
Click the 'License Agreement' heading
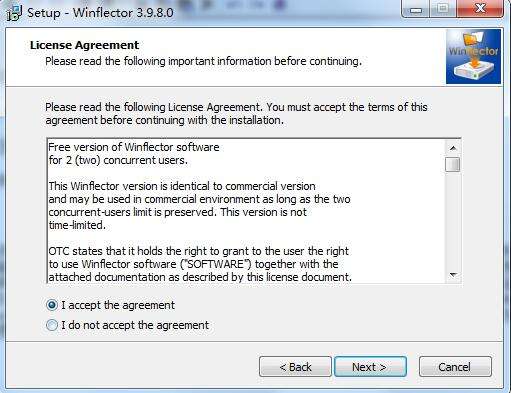[x=84, y=45]
